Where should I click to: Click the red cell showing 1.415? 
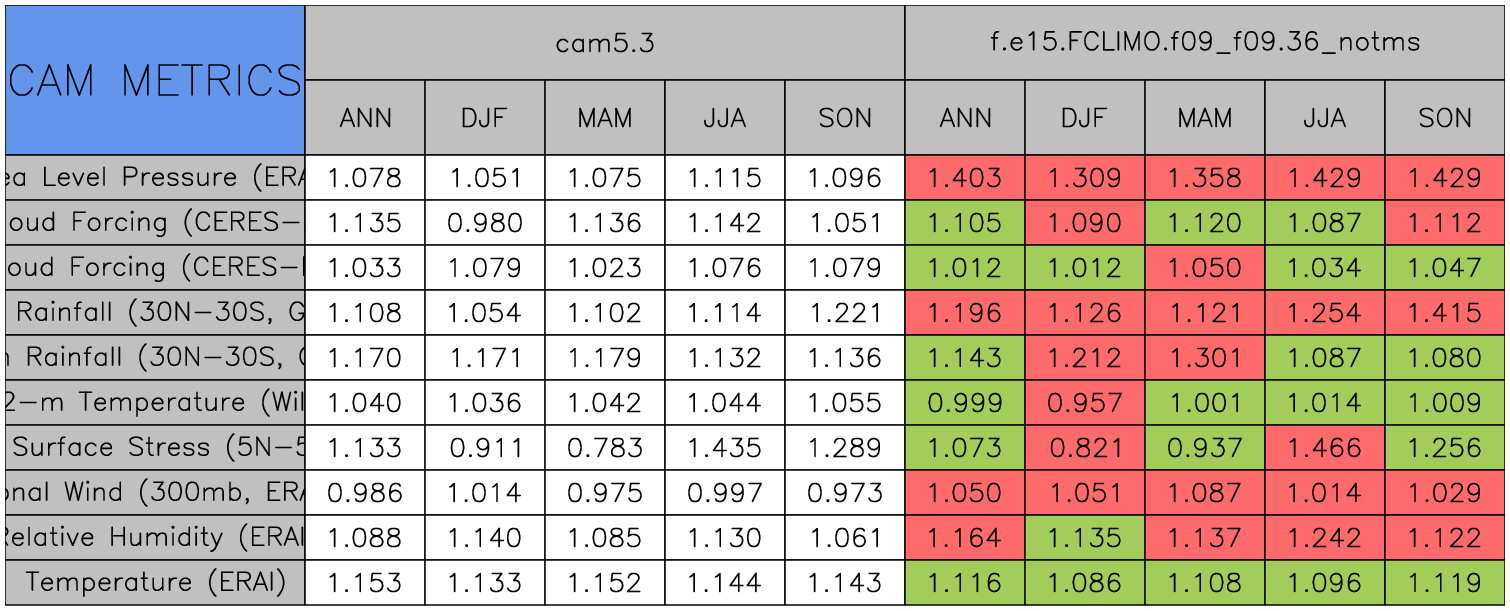tap(1445, 313)
